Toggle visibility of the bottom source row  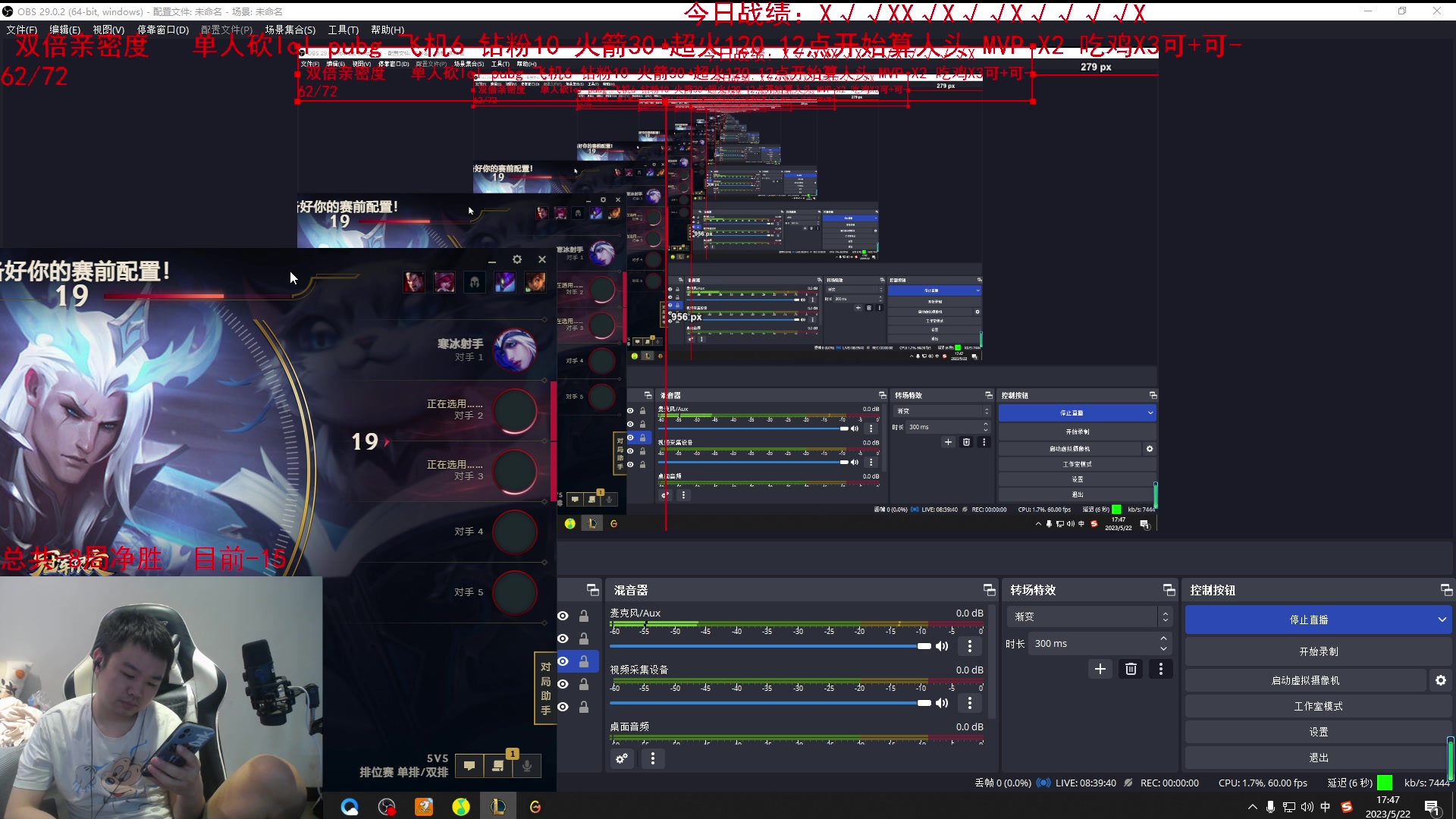click(x=563, y=707)
